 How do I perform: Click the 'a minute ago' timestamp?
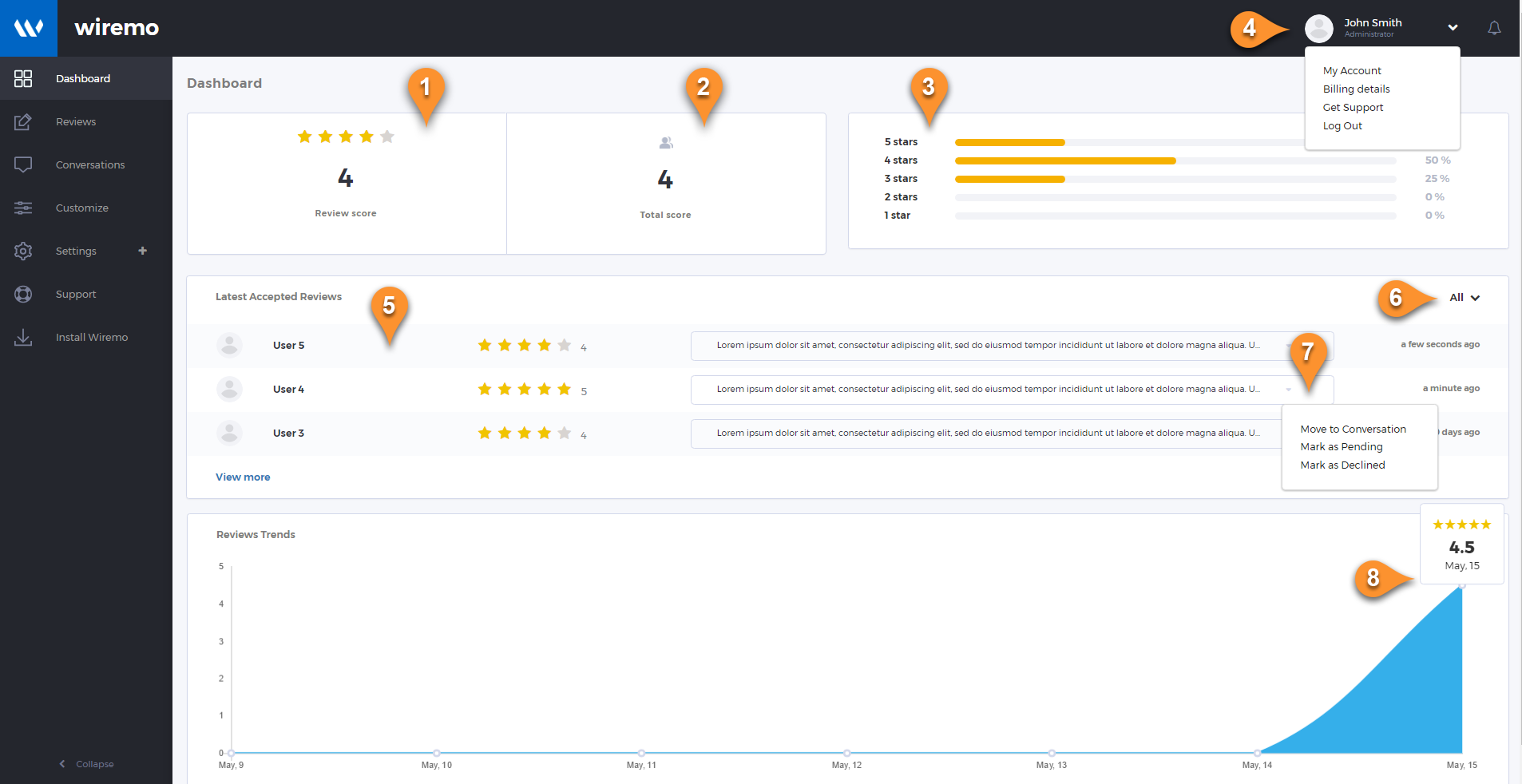tap(1451, 388)
